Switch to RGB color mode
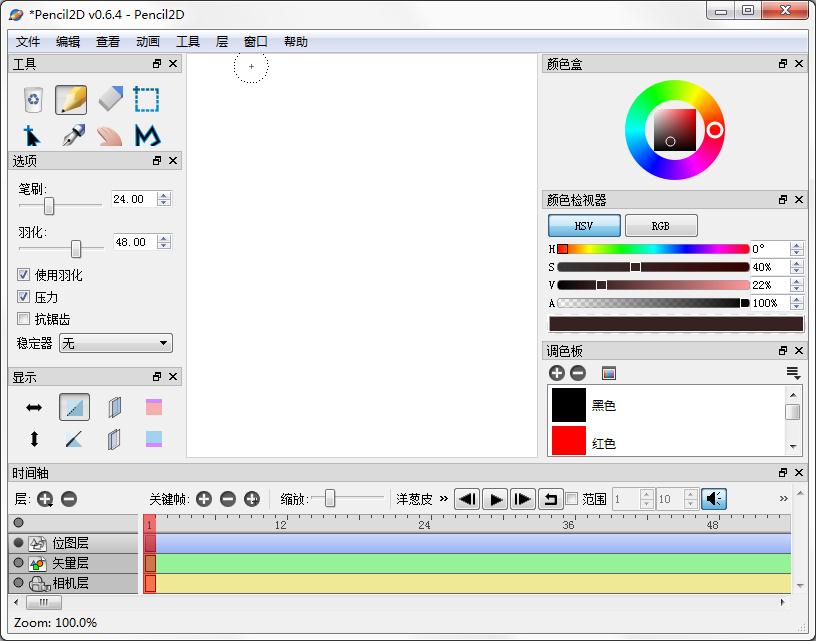The width and height of the screenshot is (816, 641). [x=660, y=225]
